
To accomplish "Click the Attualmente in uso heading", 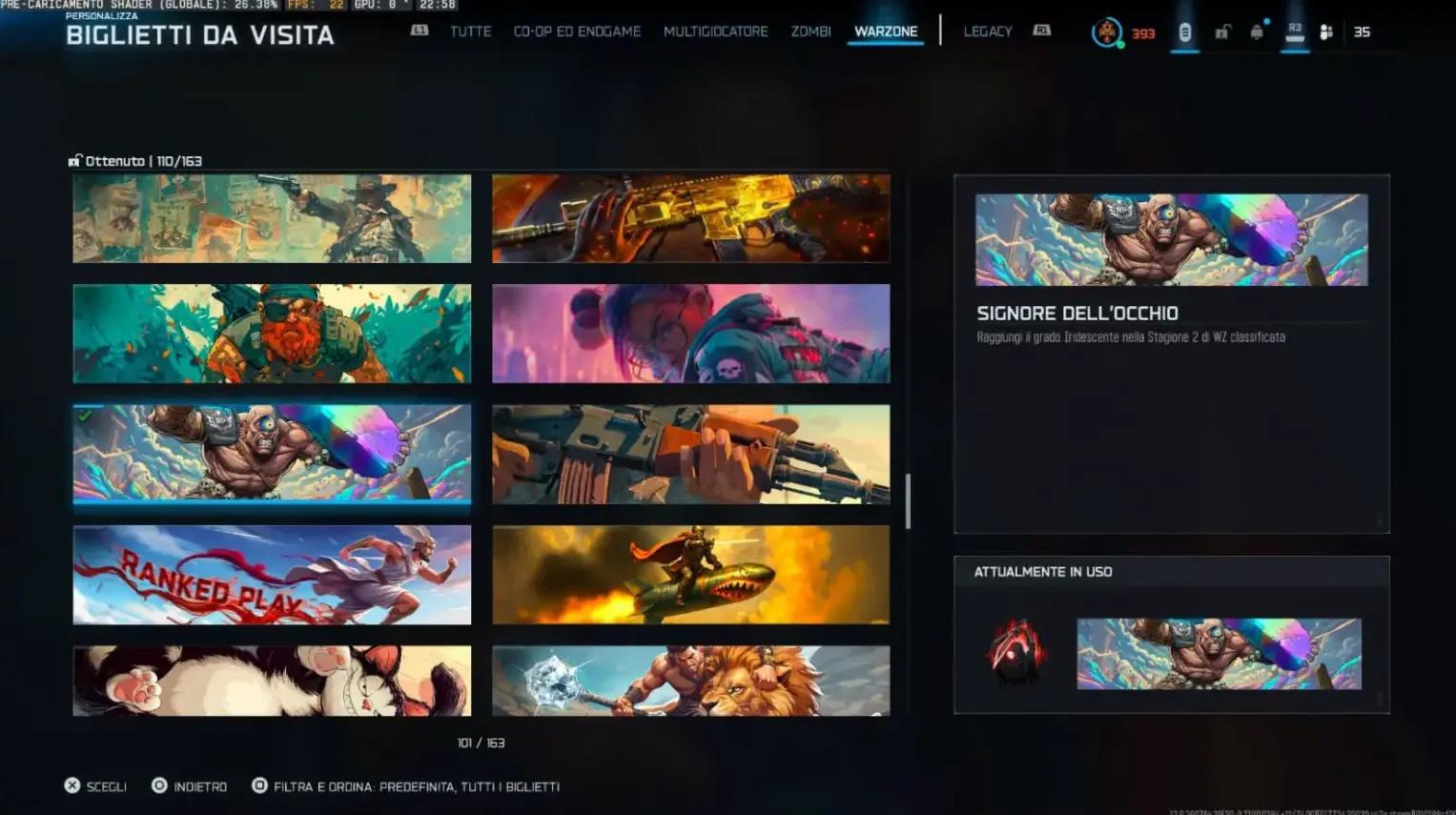I will click(1043, 572).
